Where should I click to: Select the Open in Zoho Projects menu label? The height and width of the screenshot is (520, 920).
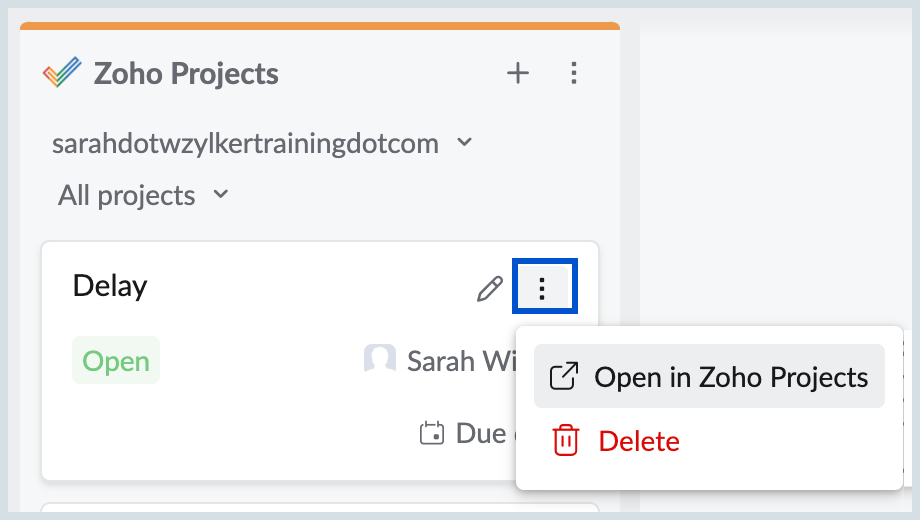731,377
